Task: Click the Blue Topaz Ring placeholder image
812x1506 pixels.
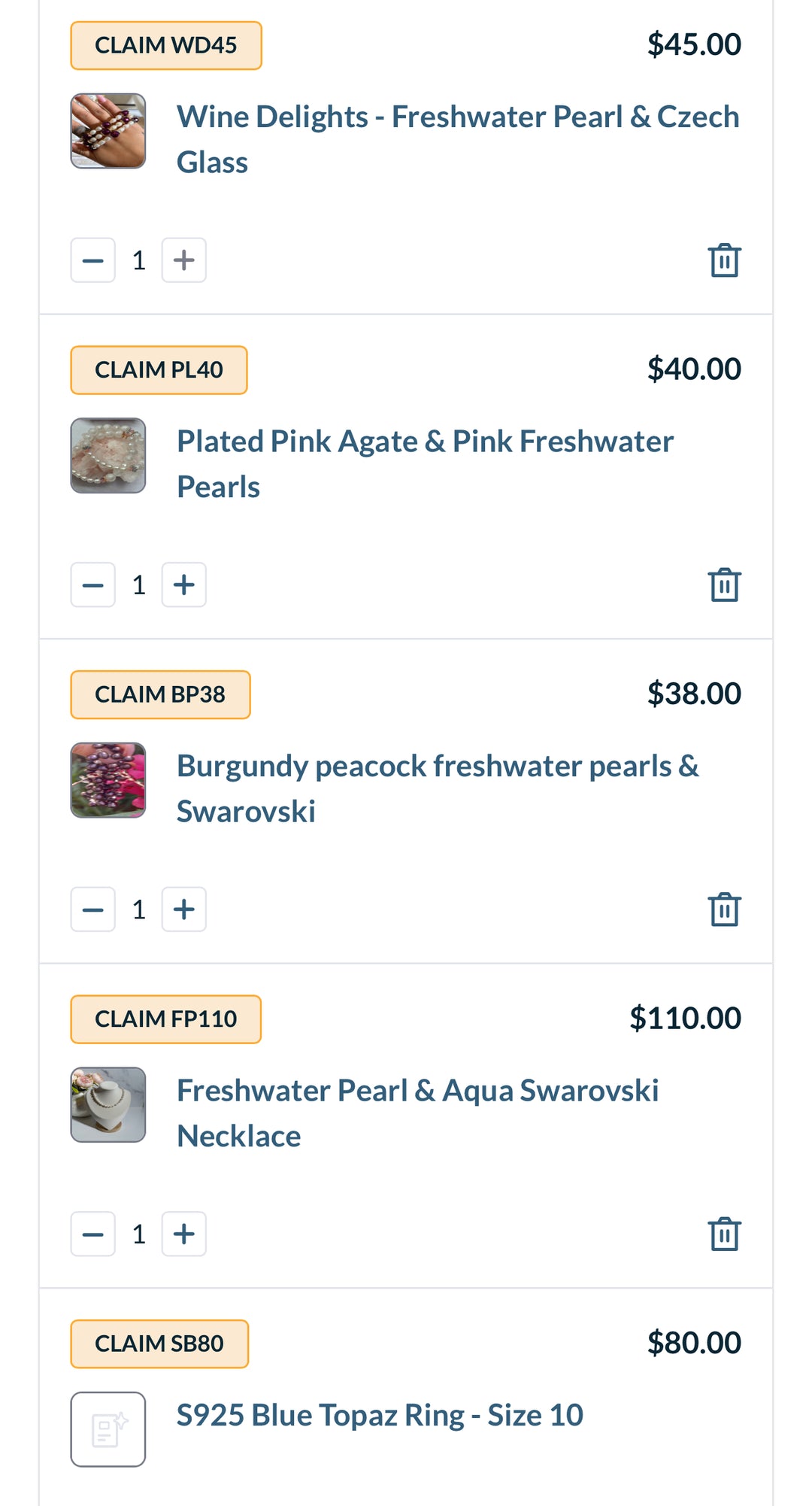Action: coord(108,1429)
